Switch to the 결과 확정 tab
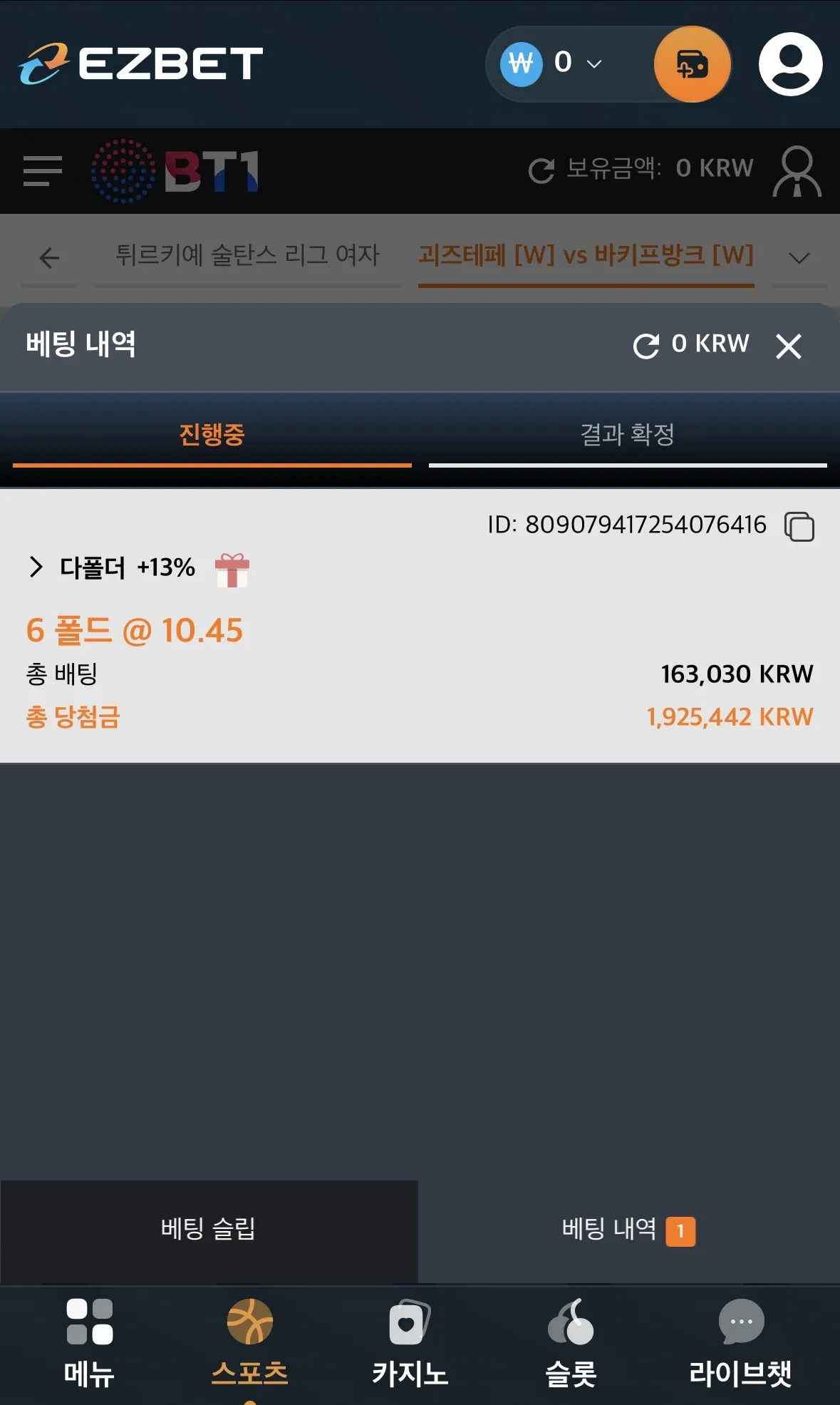Screen dimensions: 840x1405 pyautogui.click(x=627, y=434)
